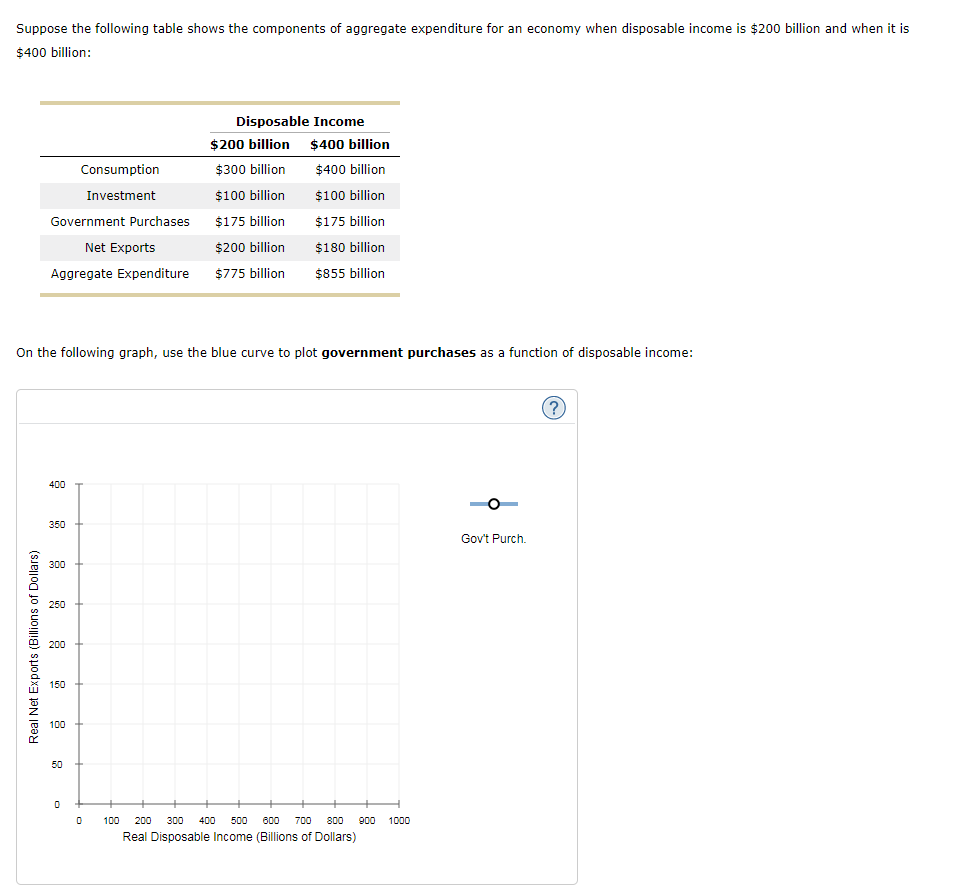Click the graph point at disposable income 400
974x891 pixels.
[x=207, y=663]
